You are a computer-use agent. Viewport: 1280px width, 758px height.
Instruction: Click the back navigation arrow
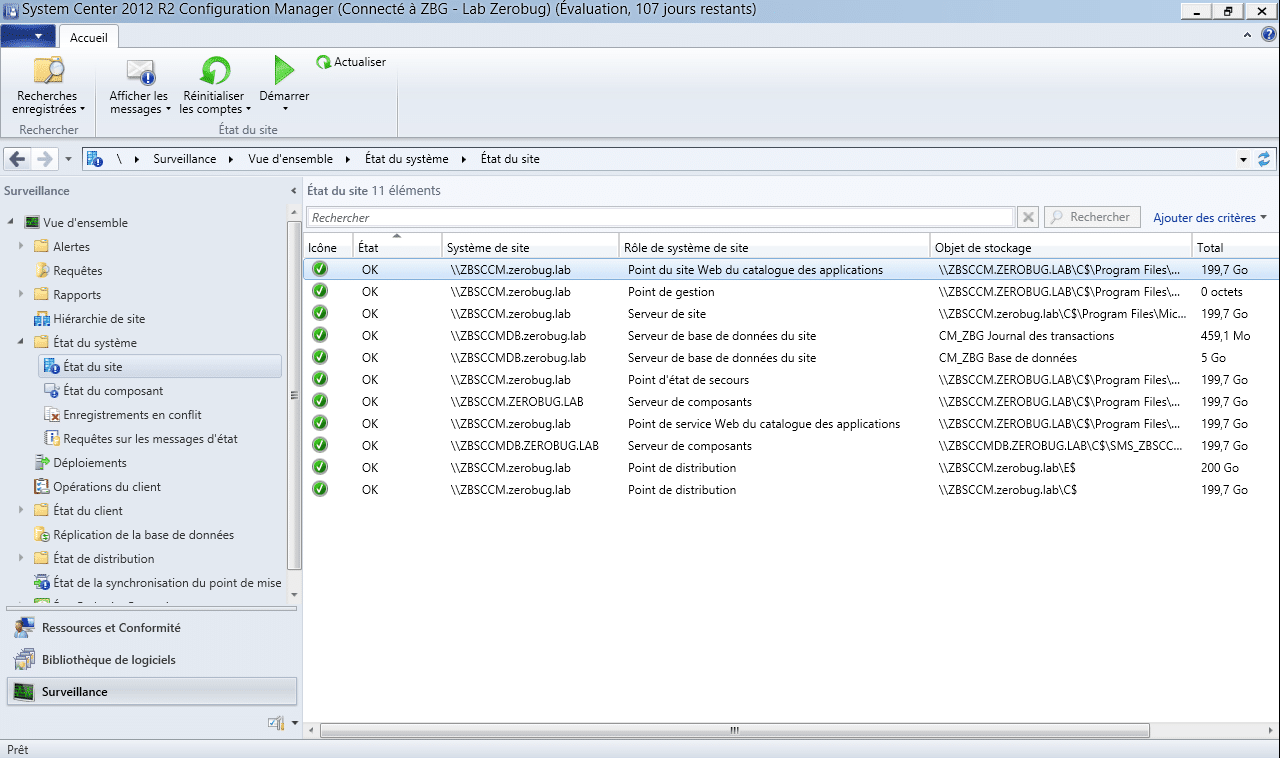click(18, 159)
